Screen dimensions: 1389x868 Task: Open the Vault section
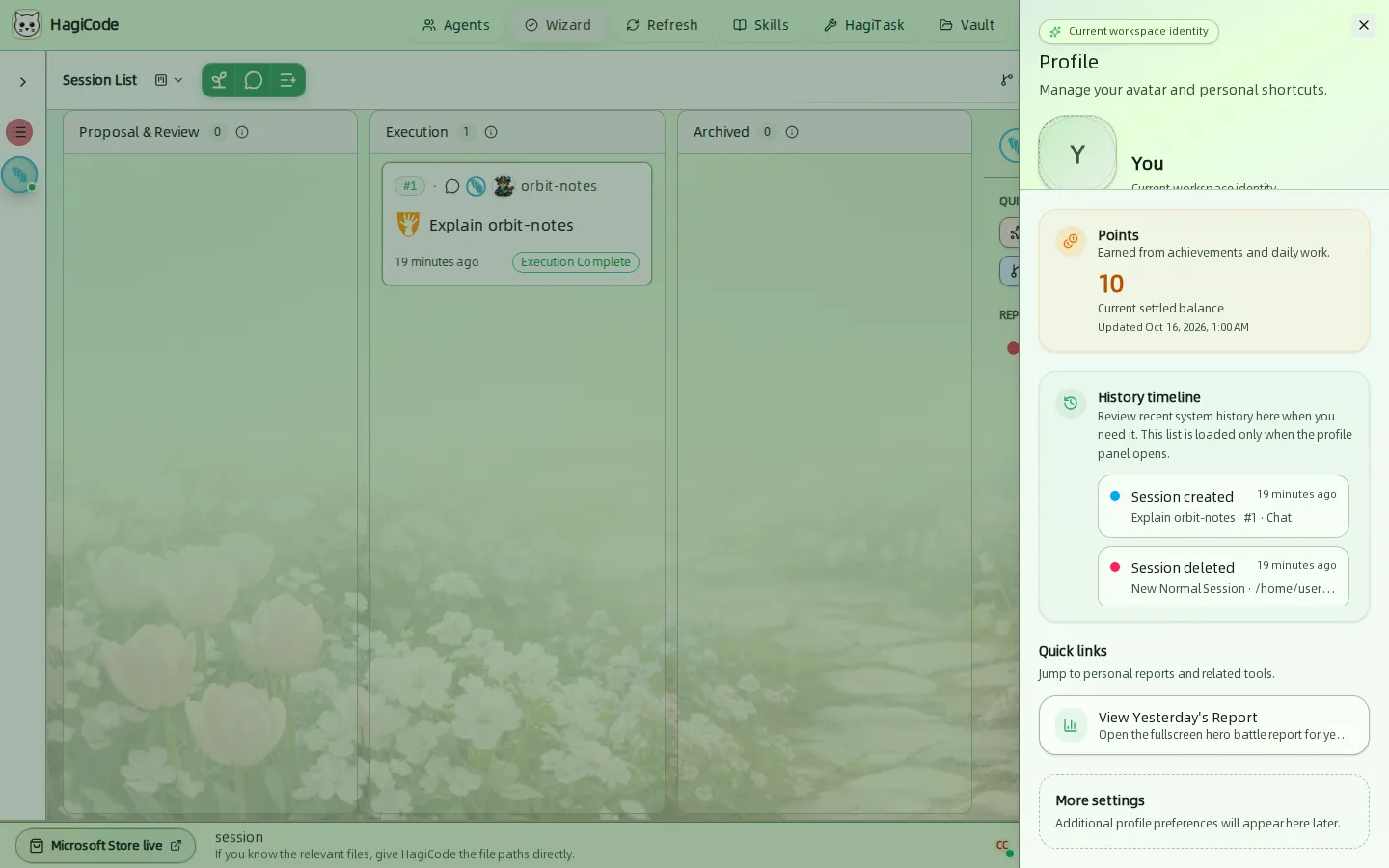point(967,25)
